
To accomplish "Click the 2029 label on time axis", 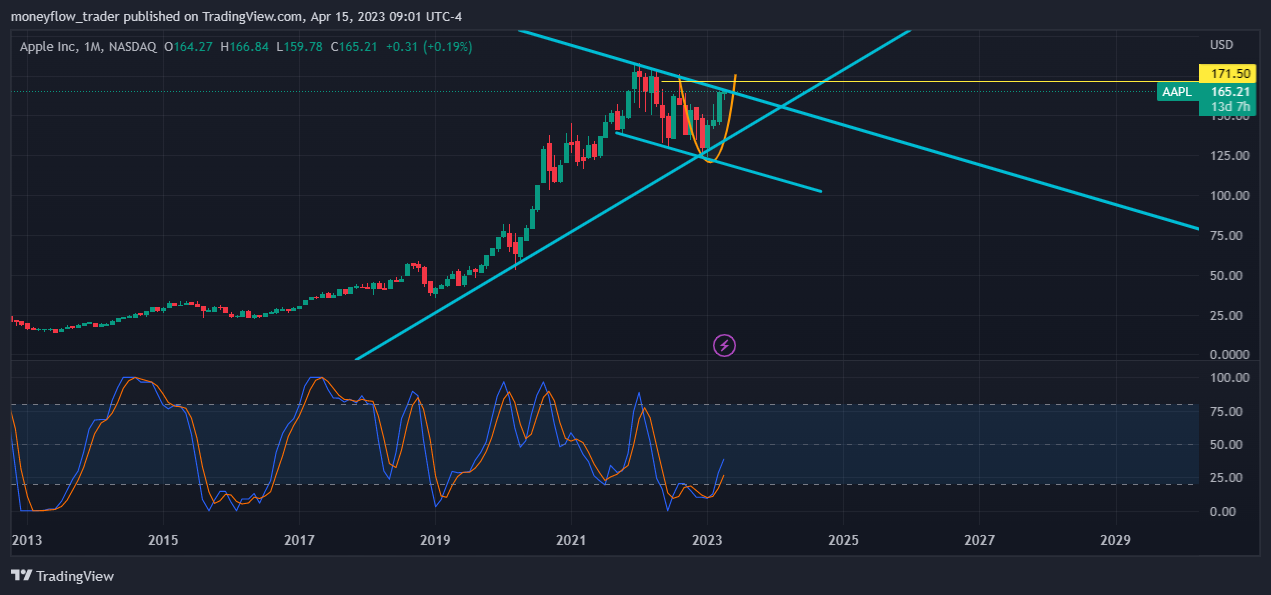I will pyautogui.click(x=1115, y=540).
